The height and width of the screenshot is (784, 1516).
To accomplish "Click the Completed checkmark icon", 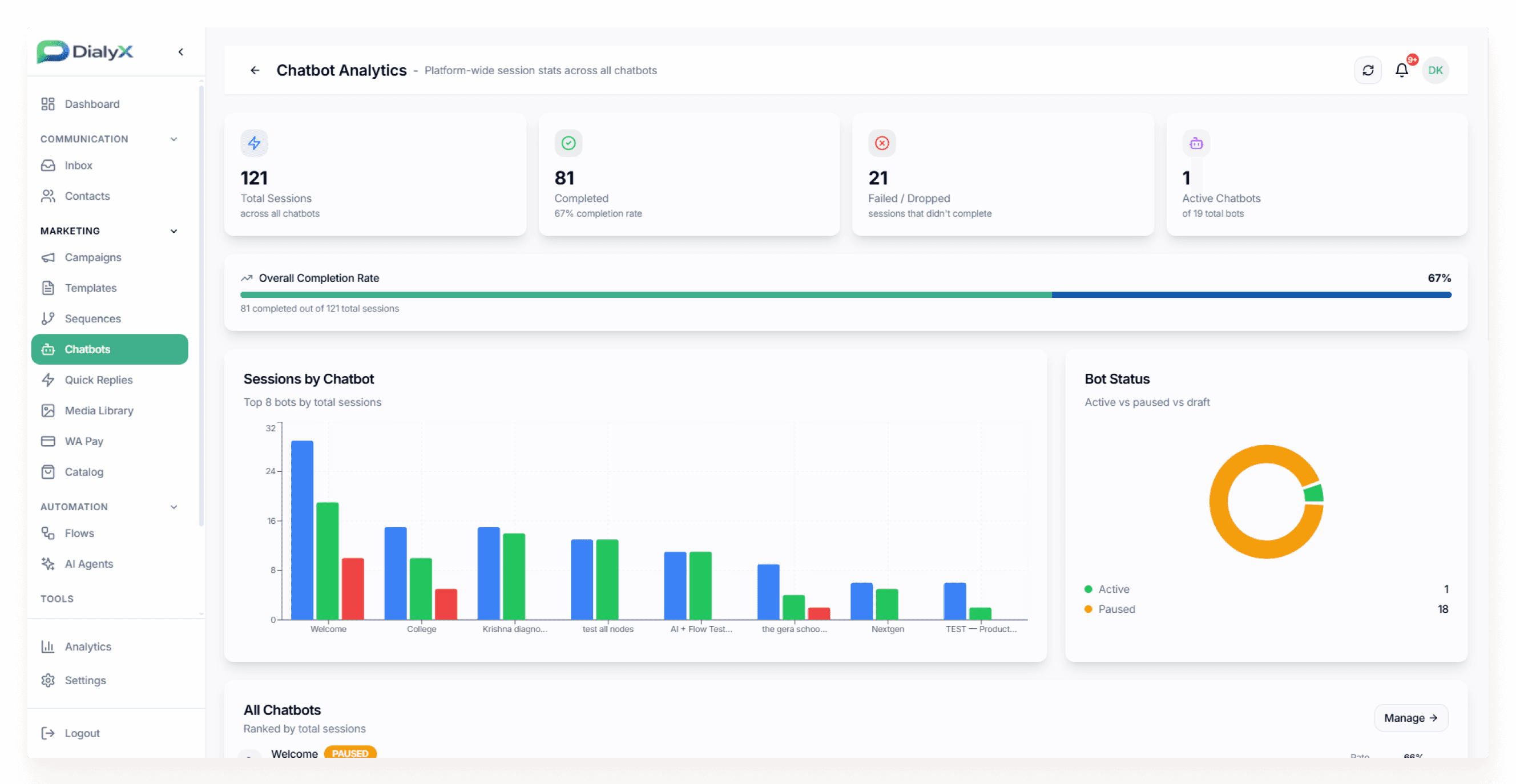I will 568,143.
